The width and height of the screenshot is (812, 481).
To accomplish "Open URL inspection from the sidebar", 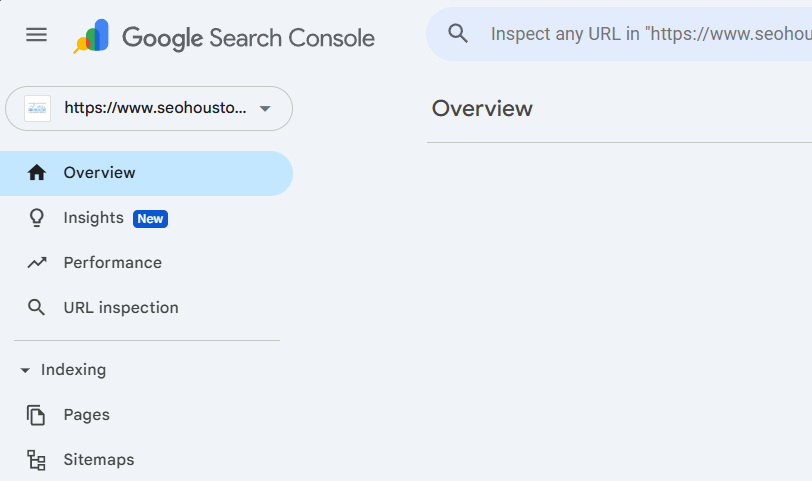I will point(121,308).
